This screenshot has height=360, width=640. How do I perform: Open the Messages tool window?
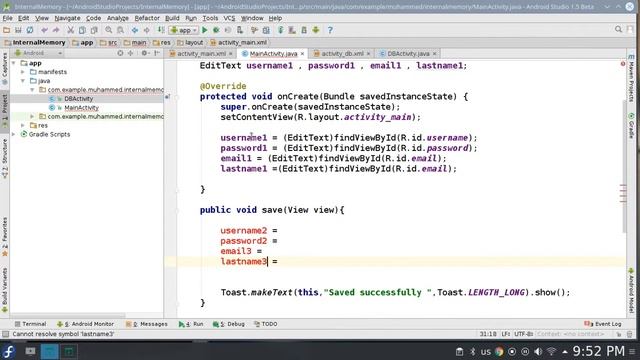click(147, 324)
